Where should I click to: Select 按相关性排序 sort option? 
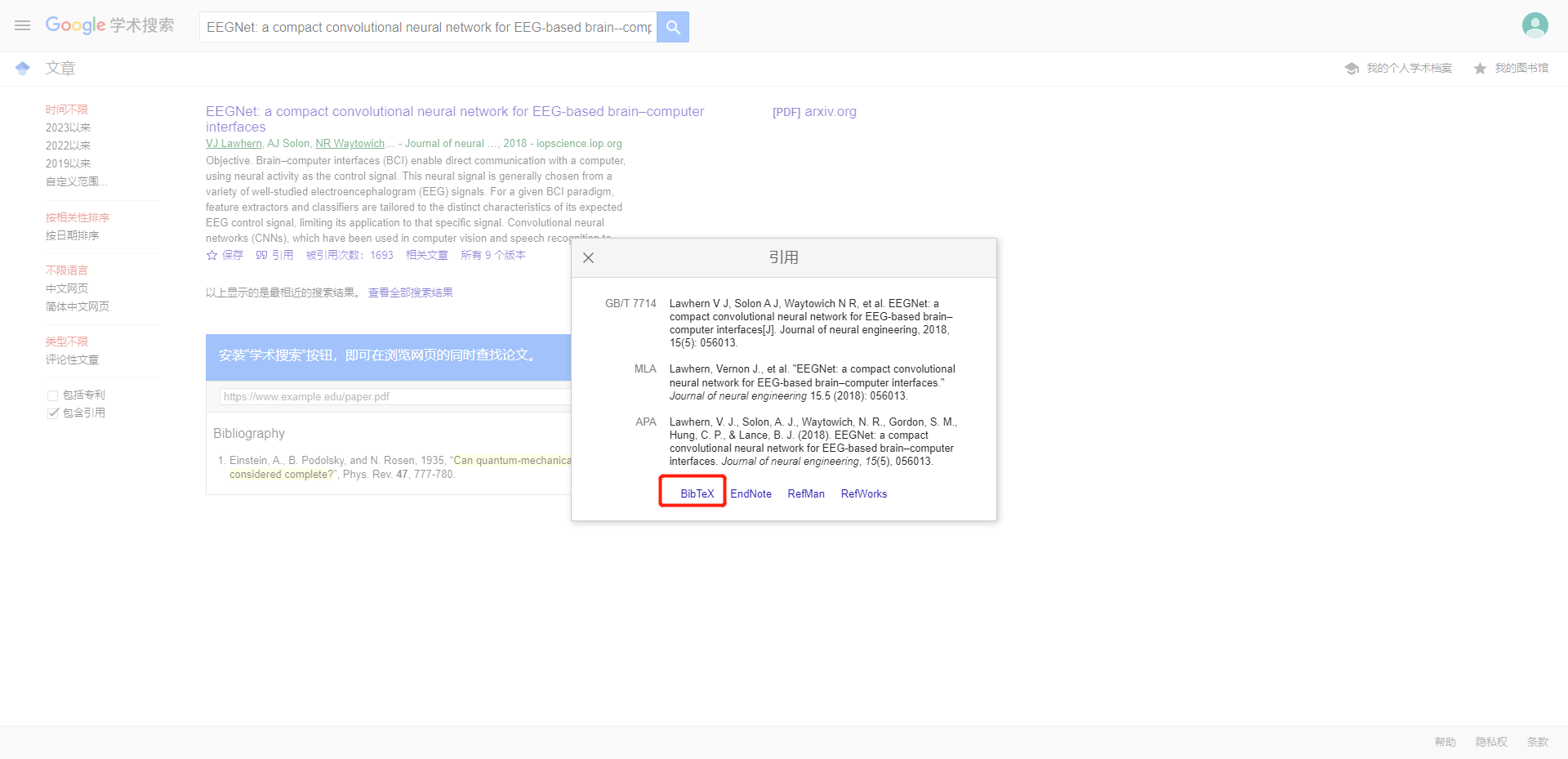tap(78, 217)
